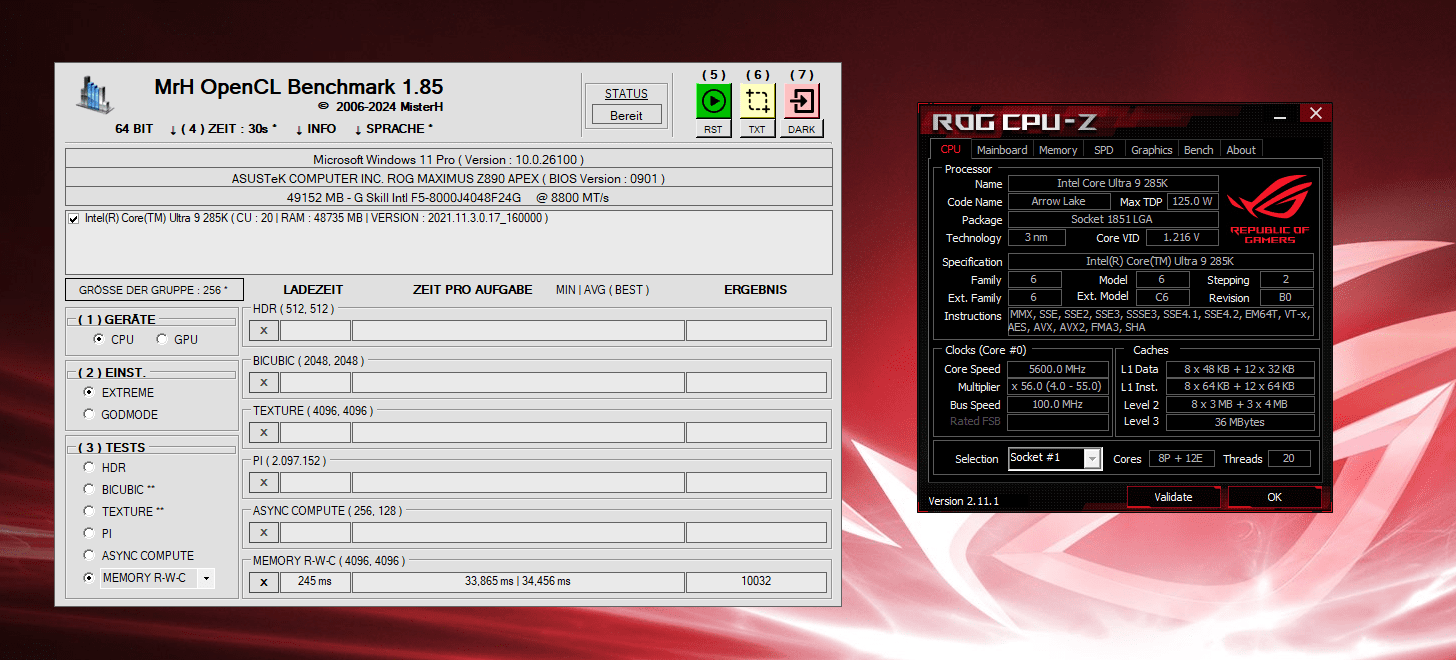Switch to the Graphics tab in CPU-Z
Image resolution: width=1456 pixels, height=660 pixels.
(1151, 150)
